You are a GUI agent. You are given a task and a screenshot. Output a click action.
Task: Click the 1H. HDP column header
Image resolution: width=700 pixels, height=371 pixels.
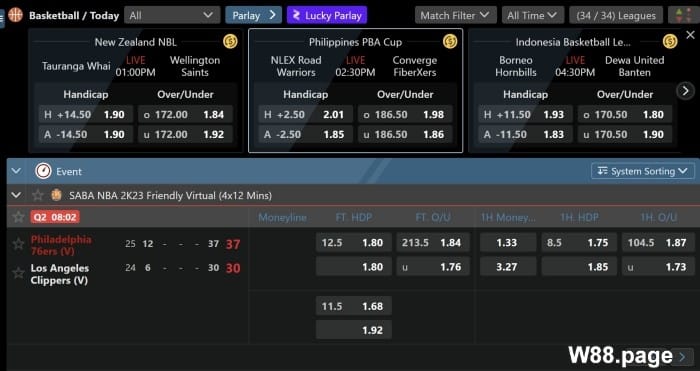579,217
